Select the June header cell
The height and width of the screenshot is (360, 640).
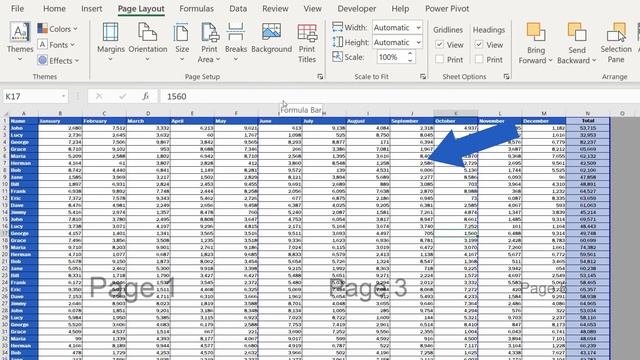coord(280,121)
